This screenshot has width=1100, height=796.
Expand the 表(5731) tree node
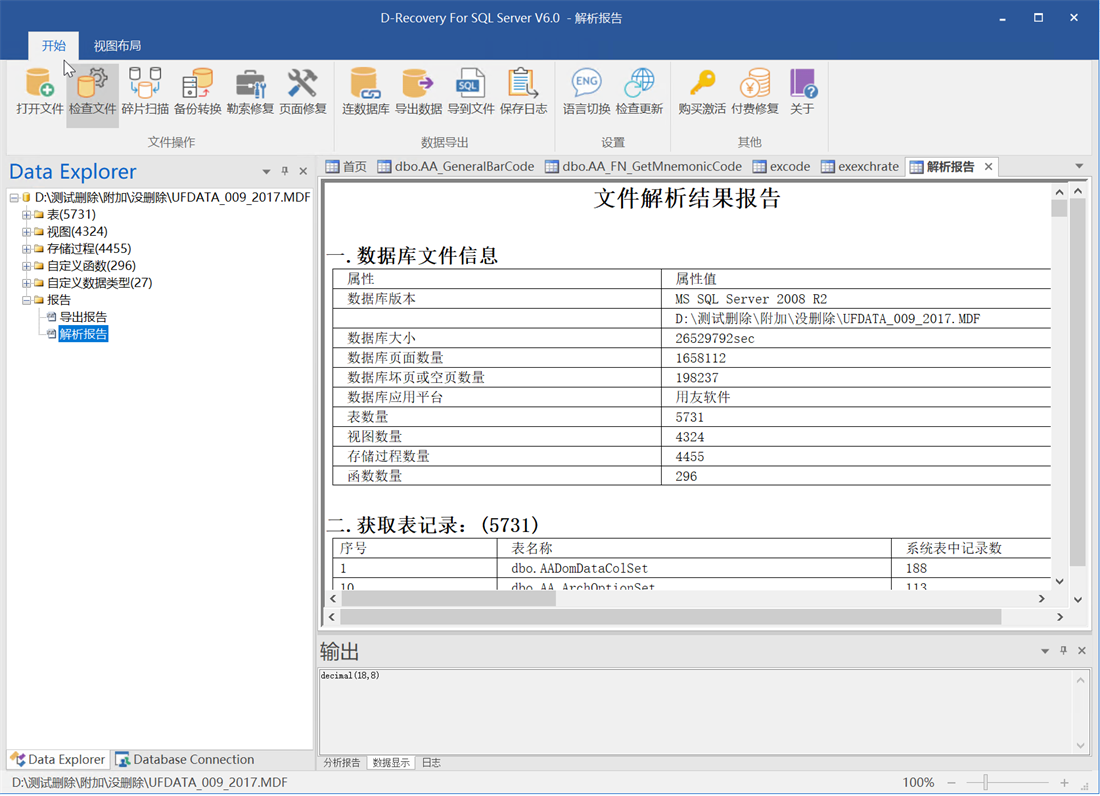click(27, 215)
